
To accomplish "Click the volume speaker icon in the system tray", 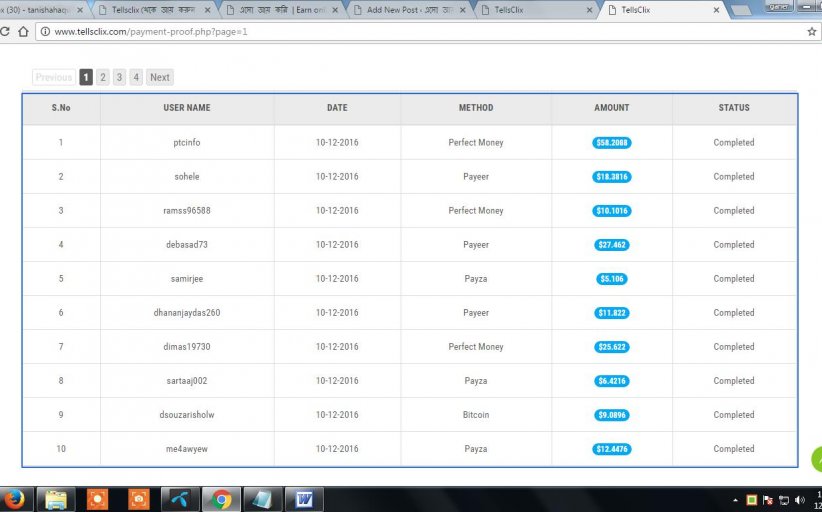I will 800,499.
